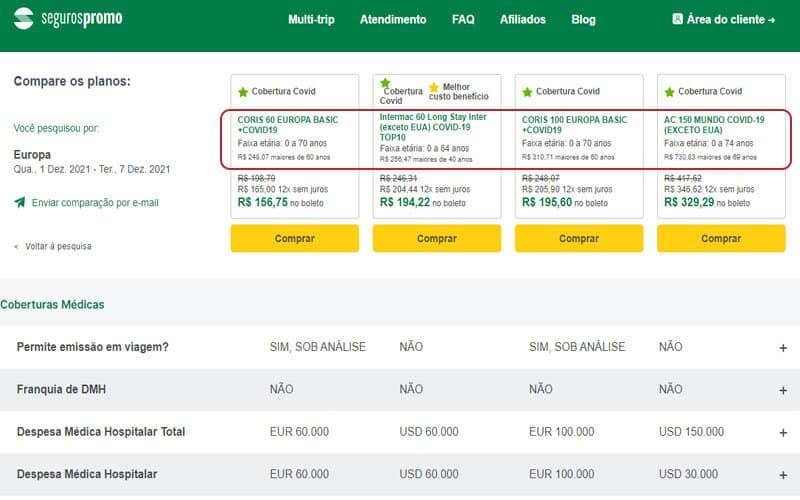This screenshot has height=500, width=800.
Task: Click the client area user icon
Action: 677,19
